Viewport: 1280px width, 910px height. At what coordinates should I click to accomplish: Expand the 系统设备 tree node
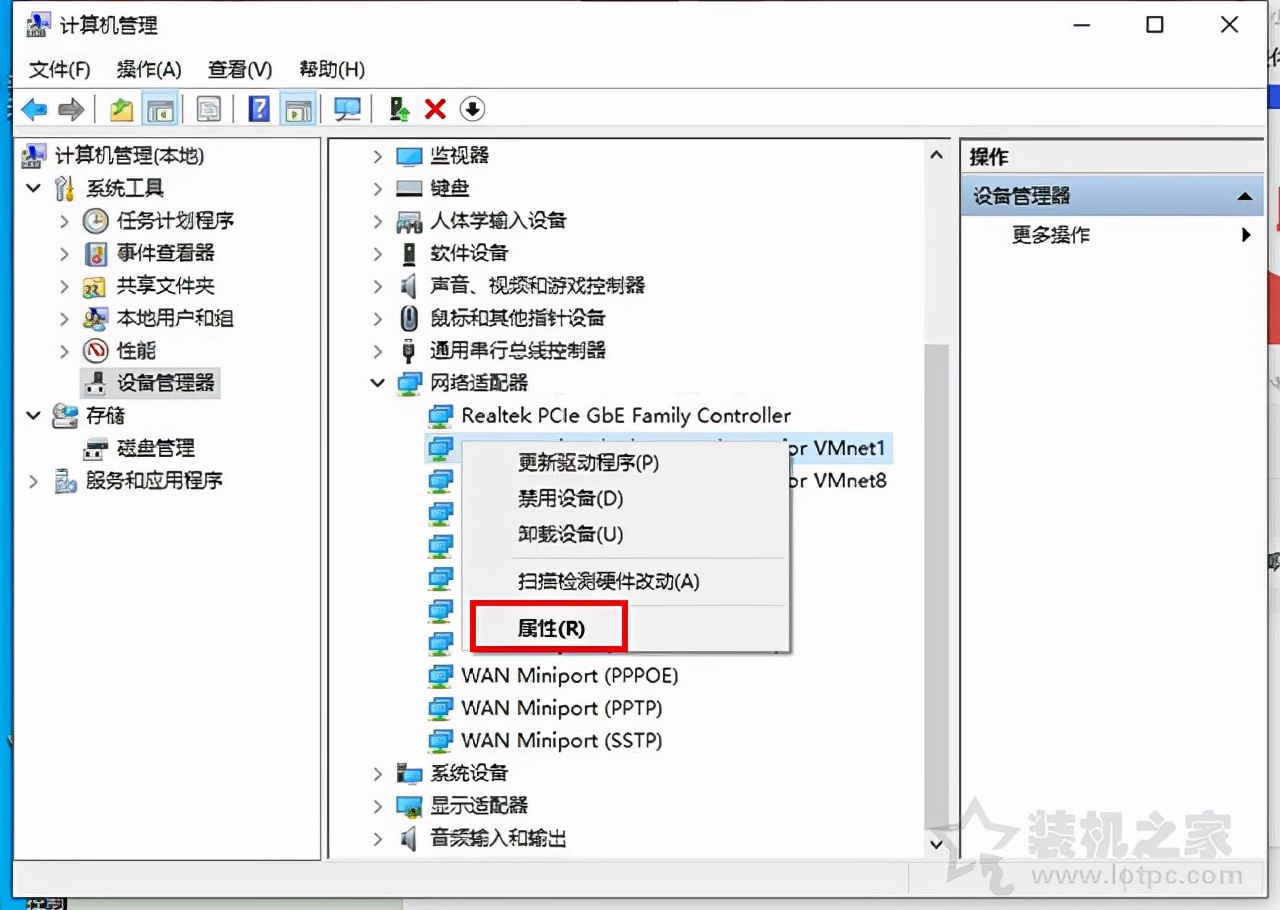point(377,773)
